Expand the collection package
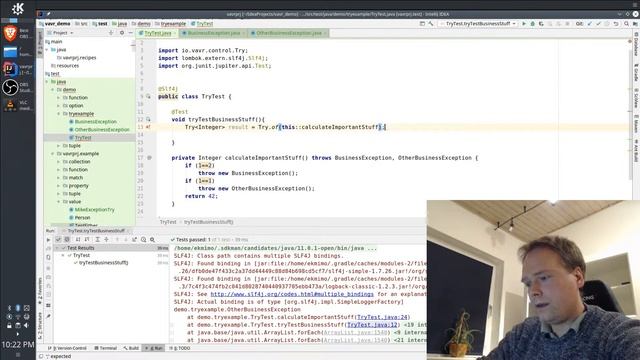 pyautogui.click(x=59, y=162)
